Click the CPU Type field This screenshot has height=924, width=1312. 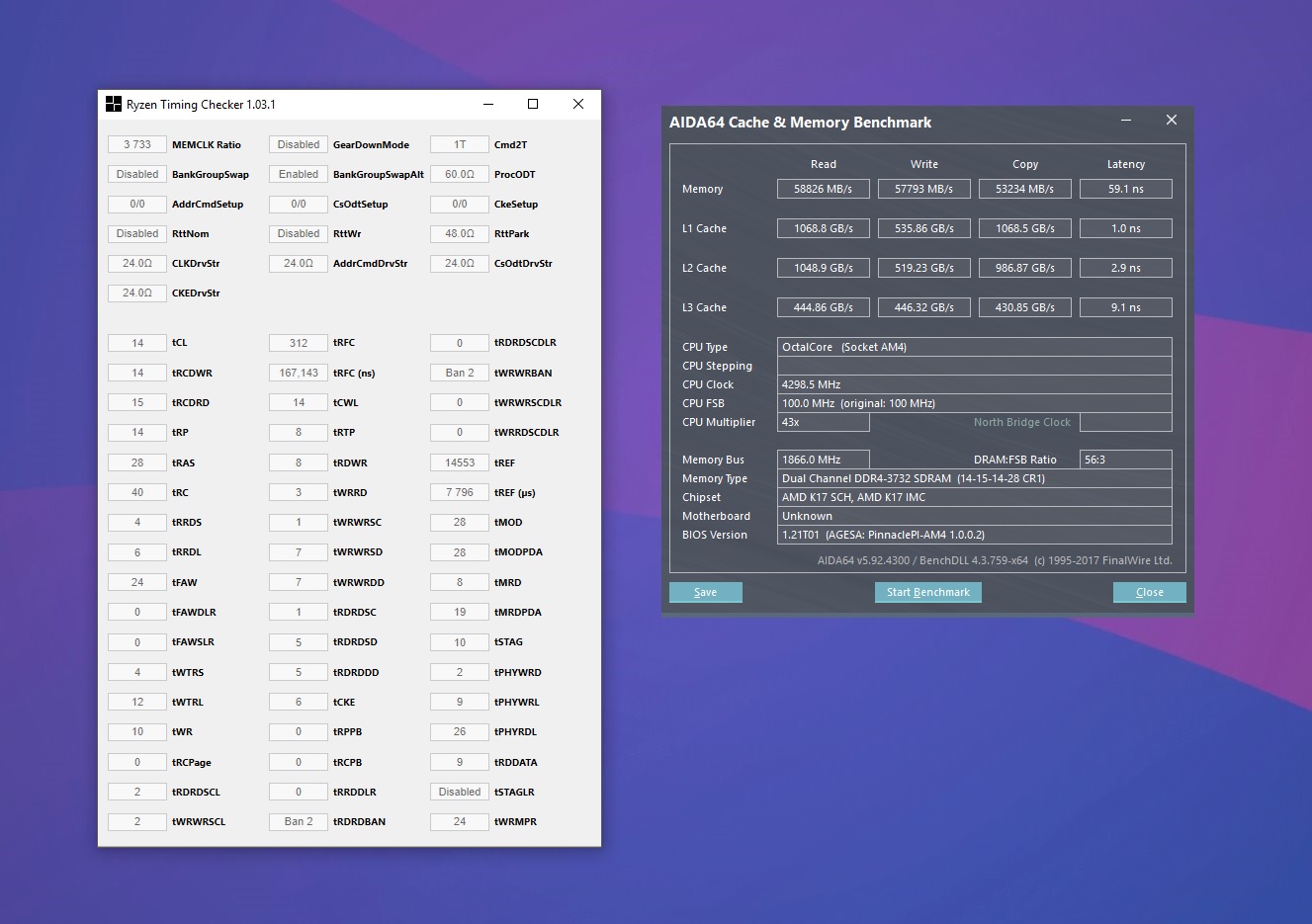pos(975,347)
